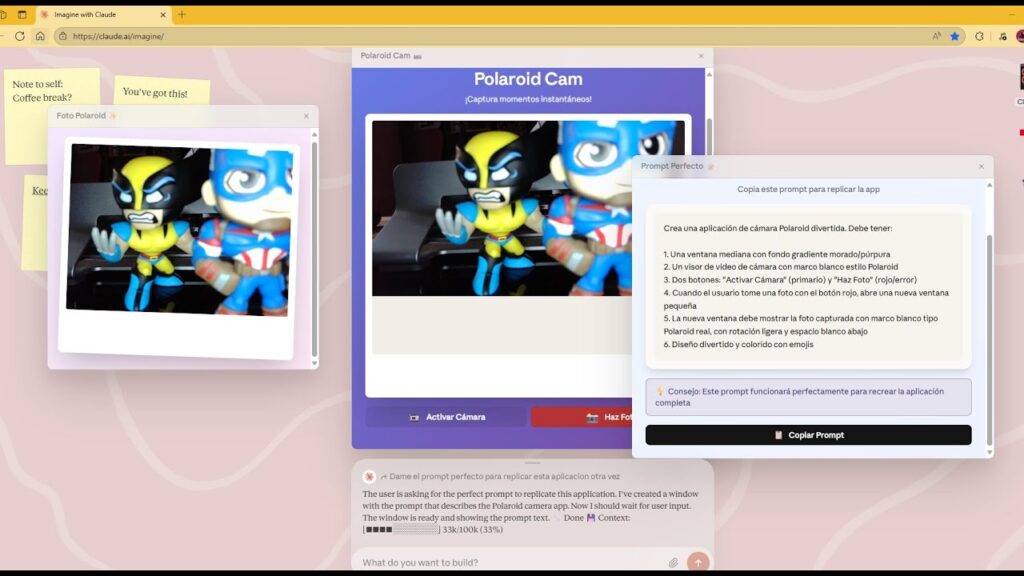Open the read aloud icon in address bar
Viewport: 1024px width, 576px height.
(936, 36)
